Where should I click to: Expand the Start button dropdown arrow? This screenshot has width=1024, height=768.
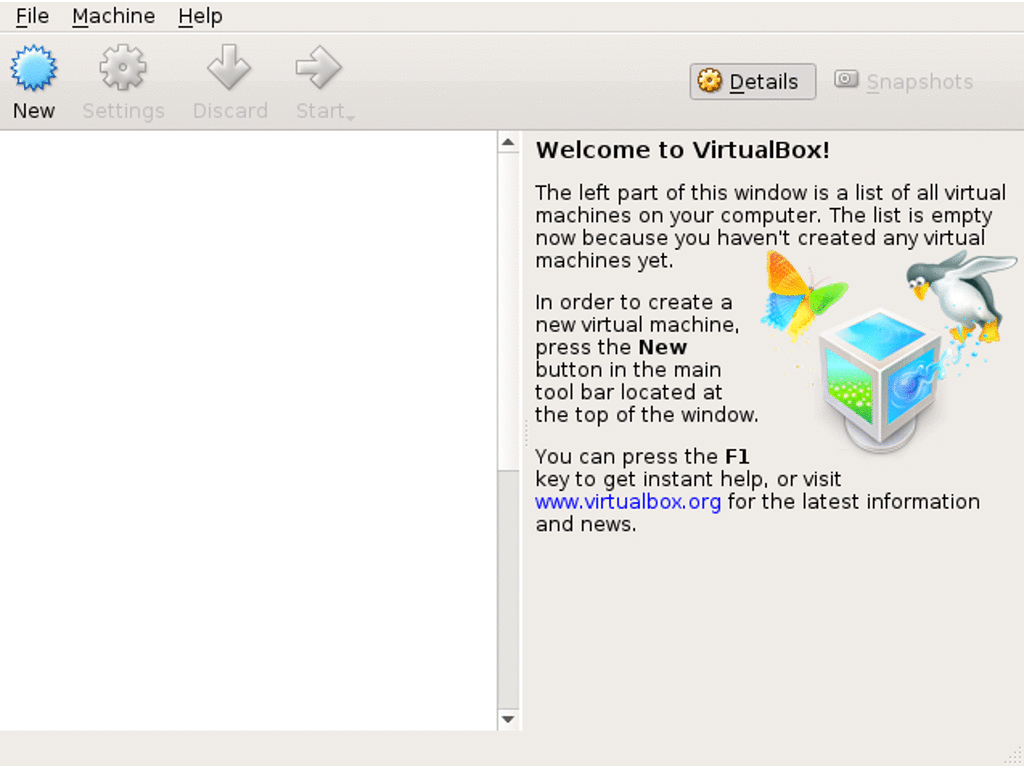351,118
